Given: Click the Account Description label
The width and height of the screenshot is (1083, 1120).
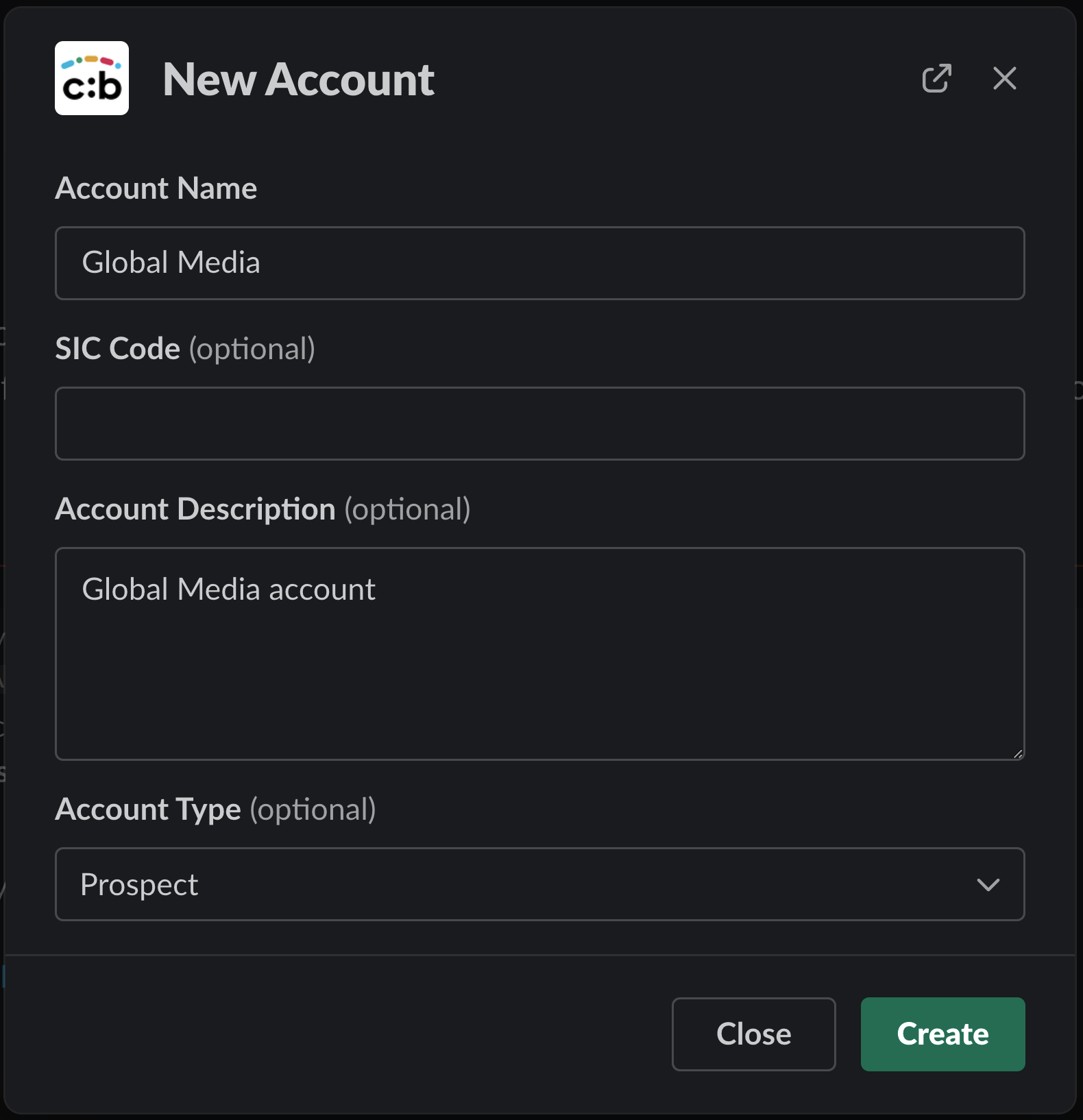Looking at the screenshot, I should [x=195, y=509].
